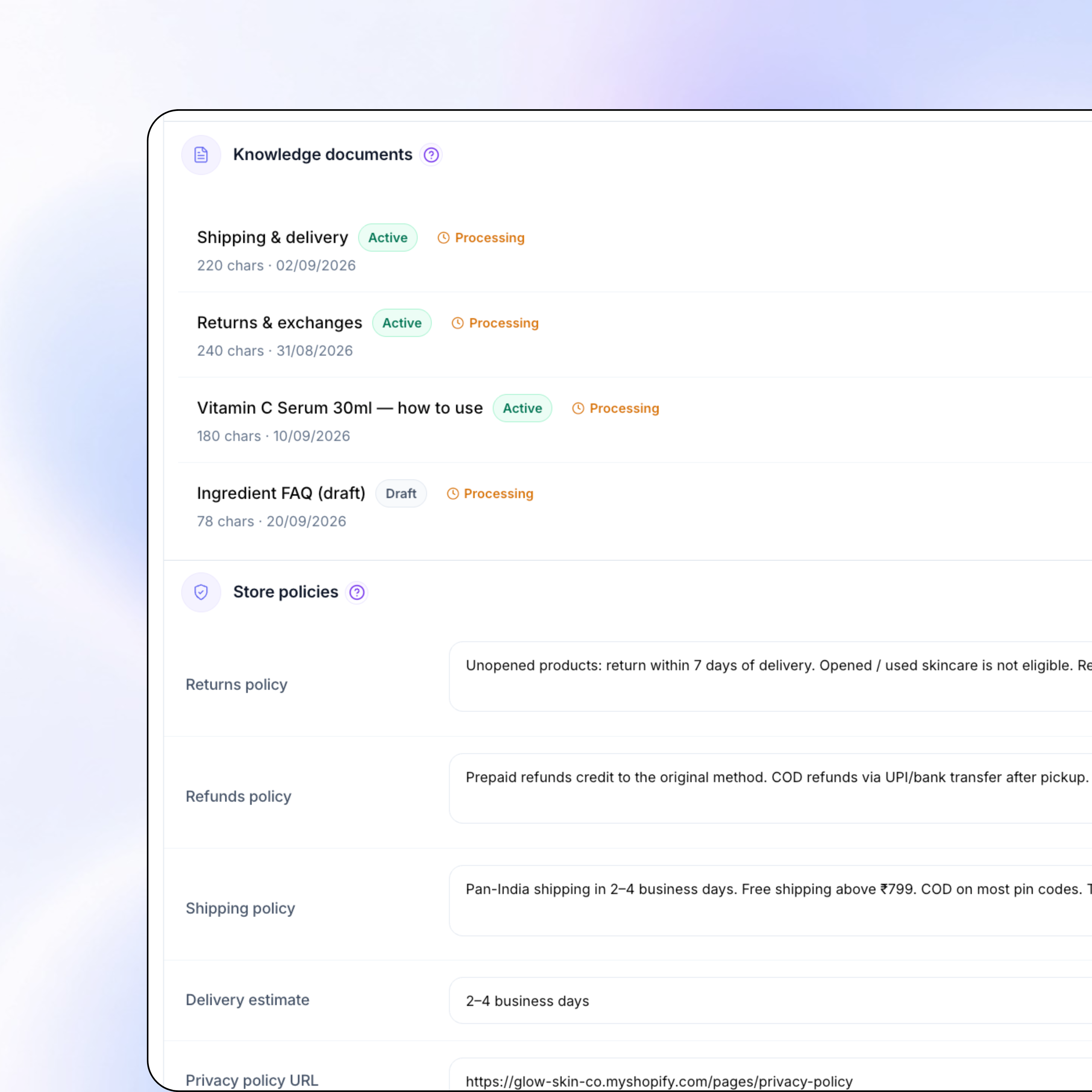1092x1092 pixels.
Task: Click the clock icon beside Returns & exchanges
Action: coord(458,323)
